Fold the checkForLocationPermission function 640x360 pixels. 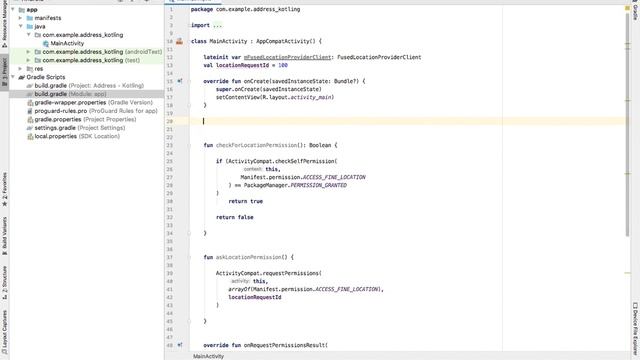coord(189,145)
